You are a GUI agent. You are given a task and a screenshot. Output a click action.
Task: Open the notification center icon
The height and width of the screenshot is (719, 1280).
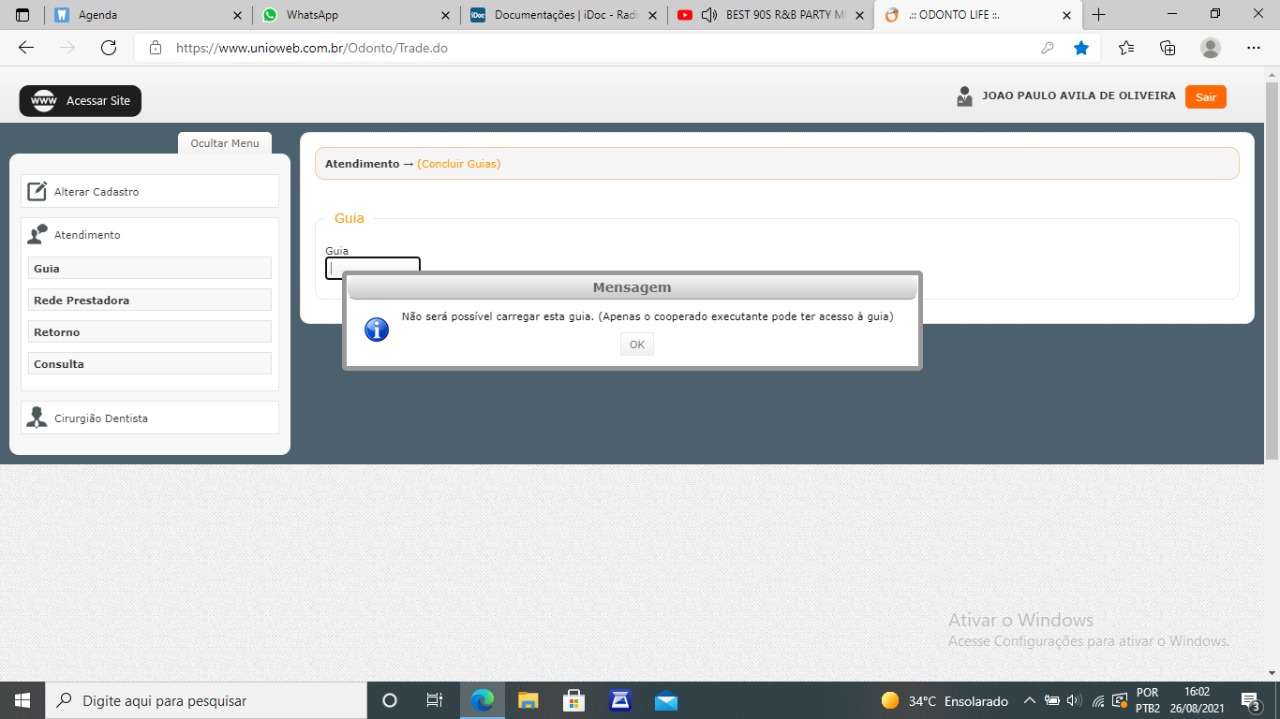click(1250, 701)
